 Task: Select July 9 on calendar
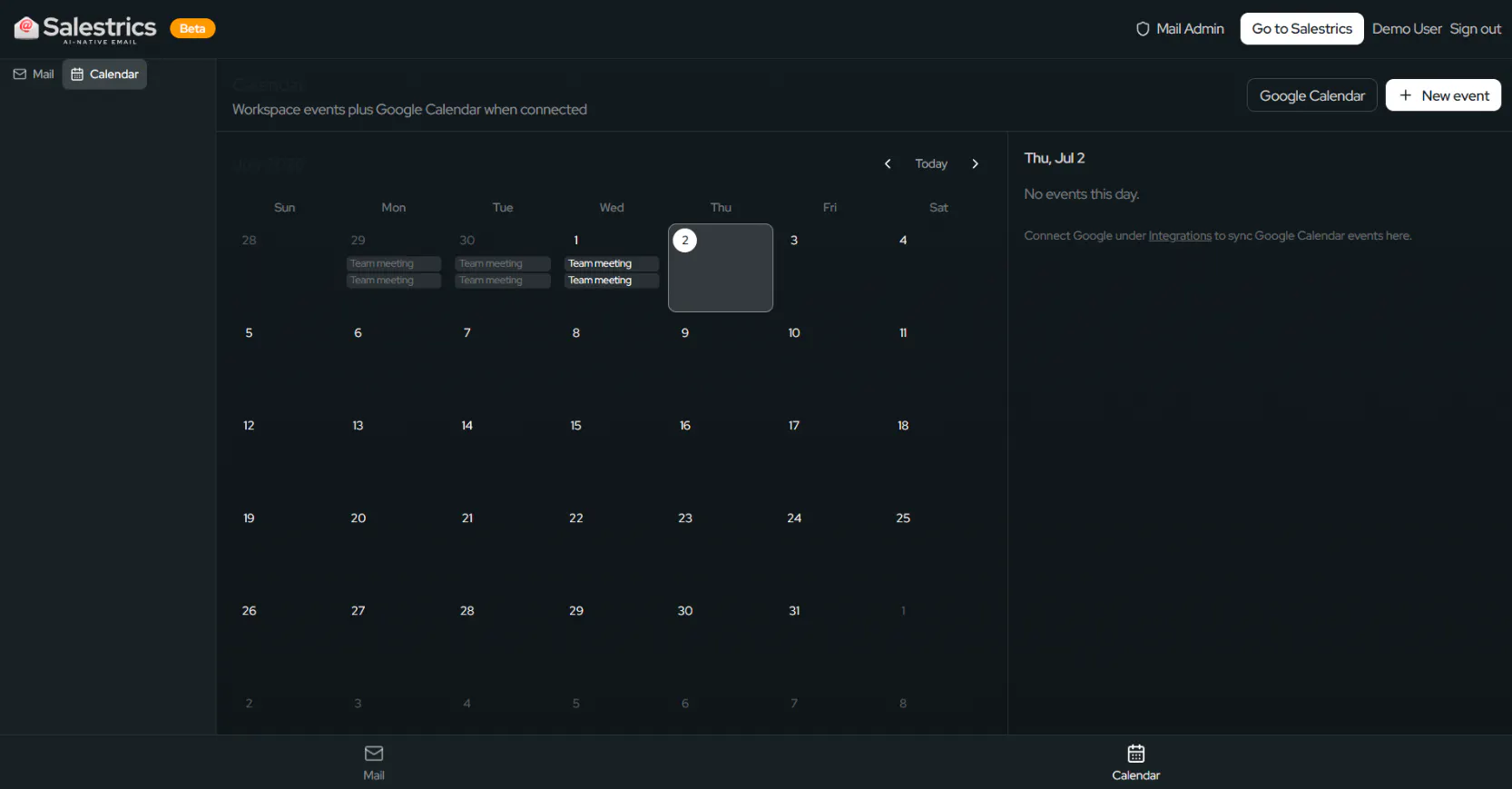[x=721, y=360]
